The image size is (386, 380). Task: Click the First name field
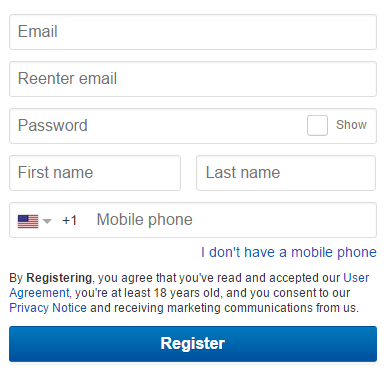95,173
